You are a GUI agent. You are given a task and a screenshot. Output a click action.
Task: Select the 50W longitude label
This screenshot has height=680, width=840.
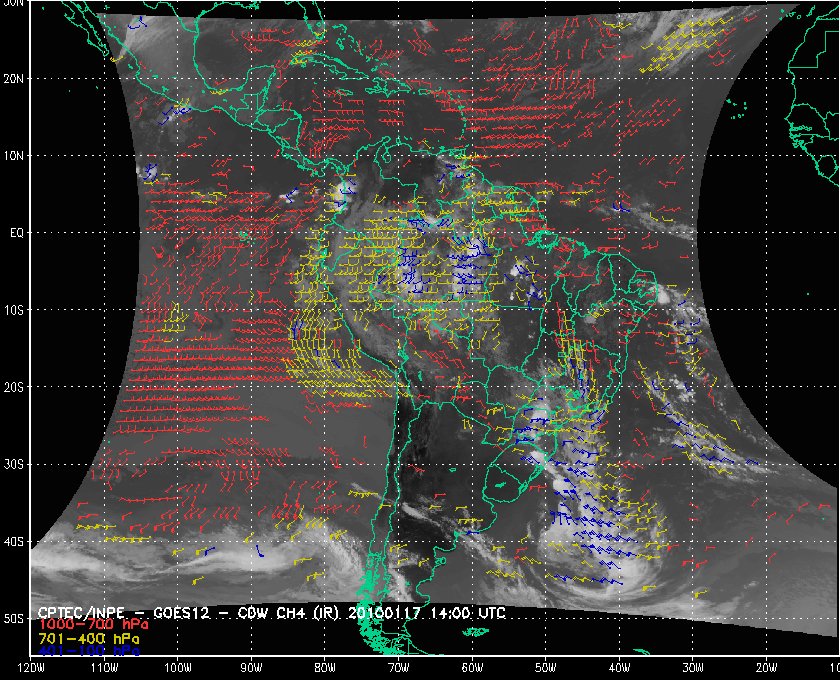coord(545,668)
